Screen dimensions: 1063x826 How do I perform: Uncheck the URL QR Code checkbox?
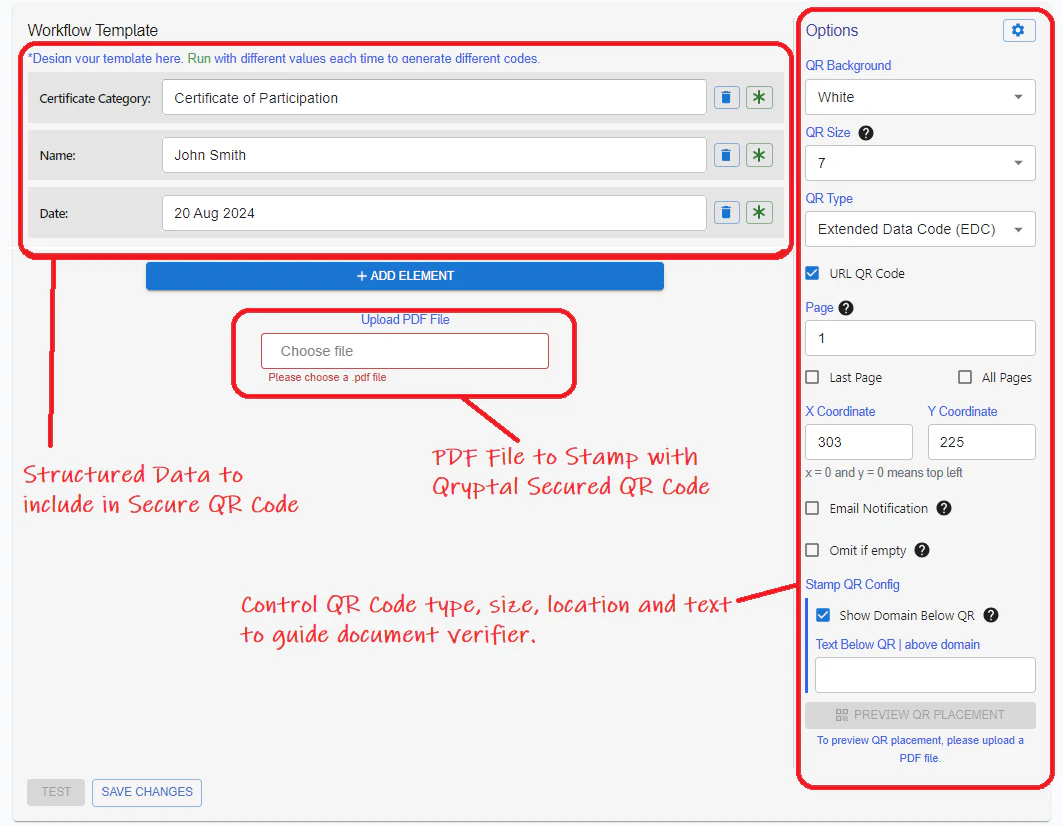(x=813, y=273)
